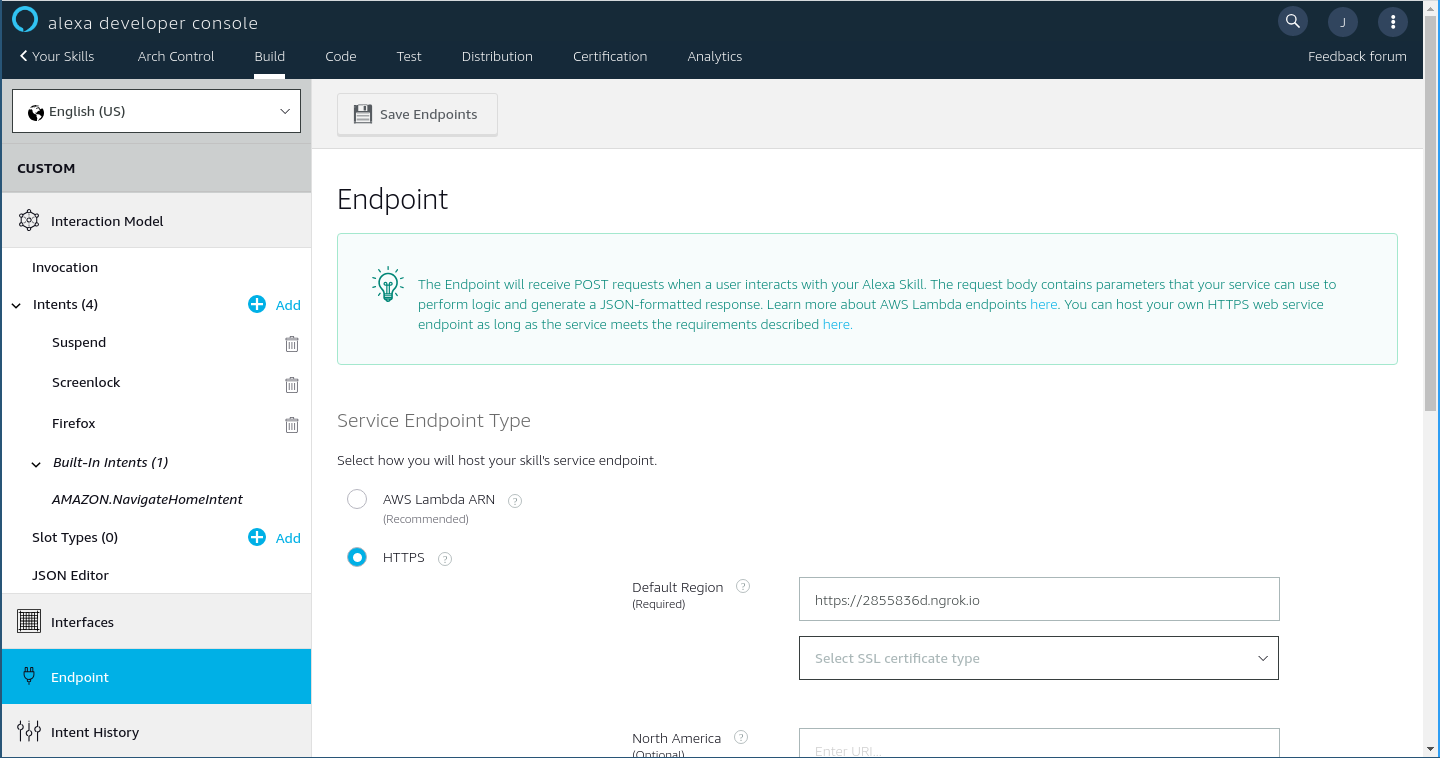Select AMAZON.NavigateHomeIntent
1440x758 pixels.
pyautogui.click(x=148, y=499)
